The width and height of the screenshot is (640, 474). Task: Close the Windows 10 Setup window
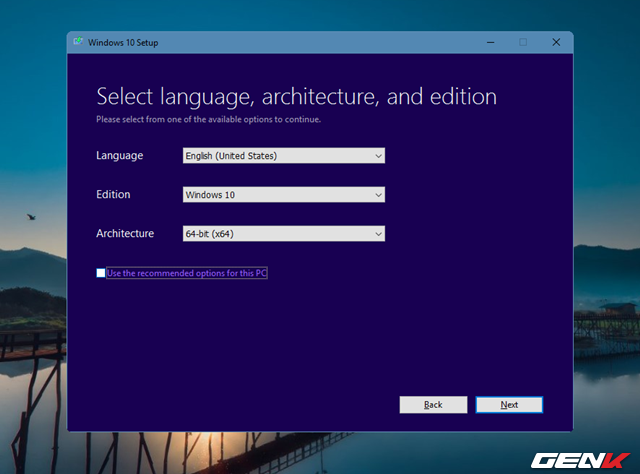point(556,42)
